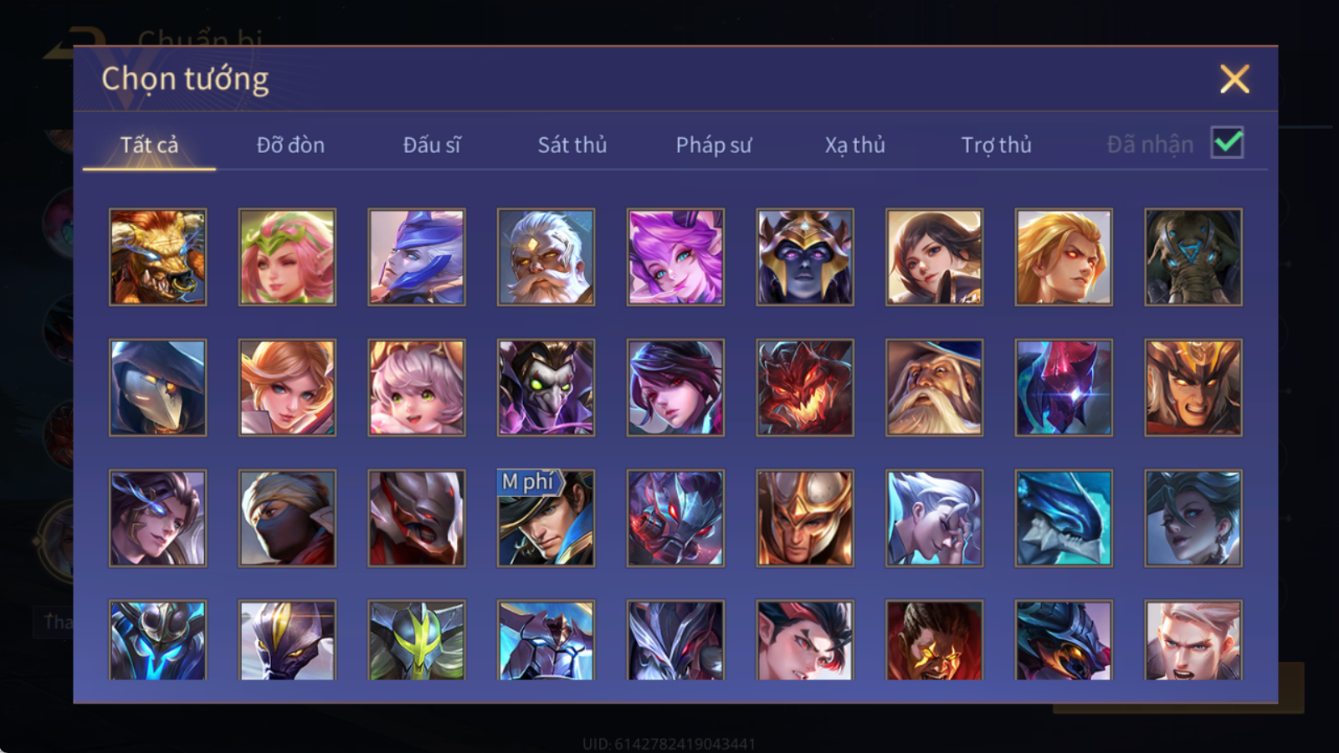Viewport: 1339px width, 753px height.
Task: Pick the red lava demon hero
Action: click(805, 388)
